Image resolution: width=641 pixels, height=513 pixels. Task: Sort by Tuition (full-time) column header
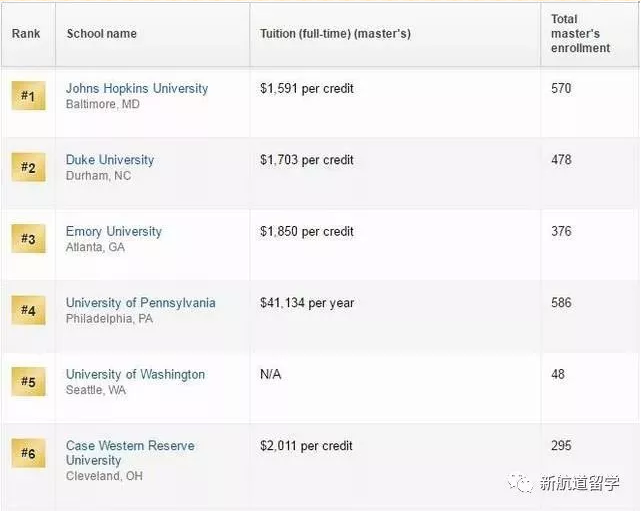[x=335, y=34]
